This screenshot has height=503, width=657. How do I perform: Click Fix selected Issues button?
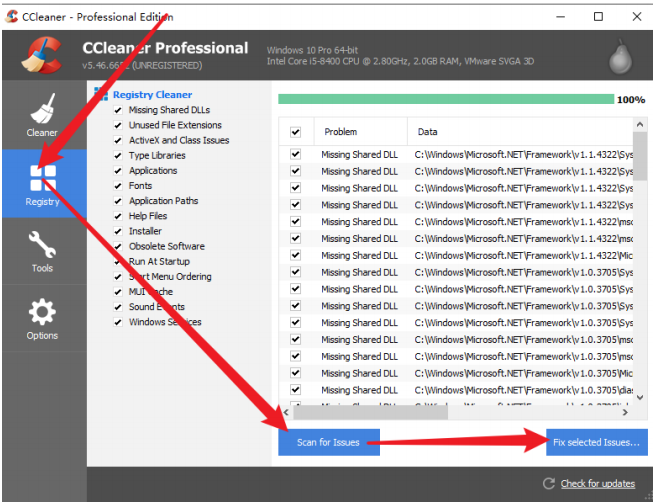[x=596, y=442]
